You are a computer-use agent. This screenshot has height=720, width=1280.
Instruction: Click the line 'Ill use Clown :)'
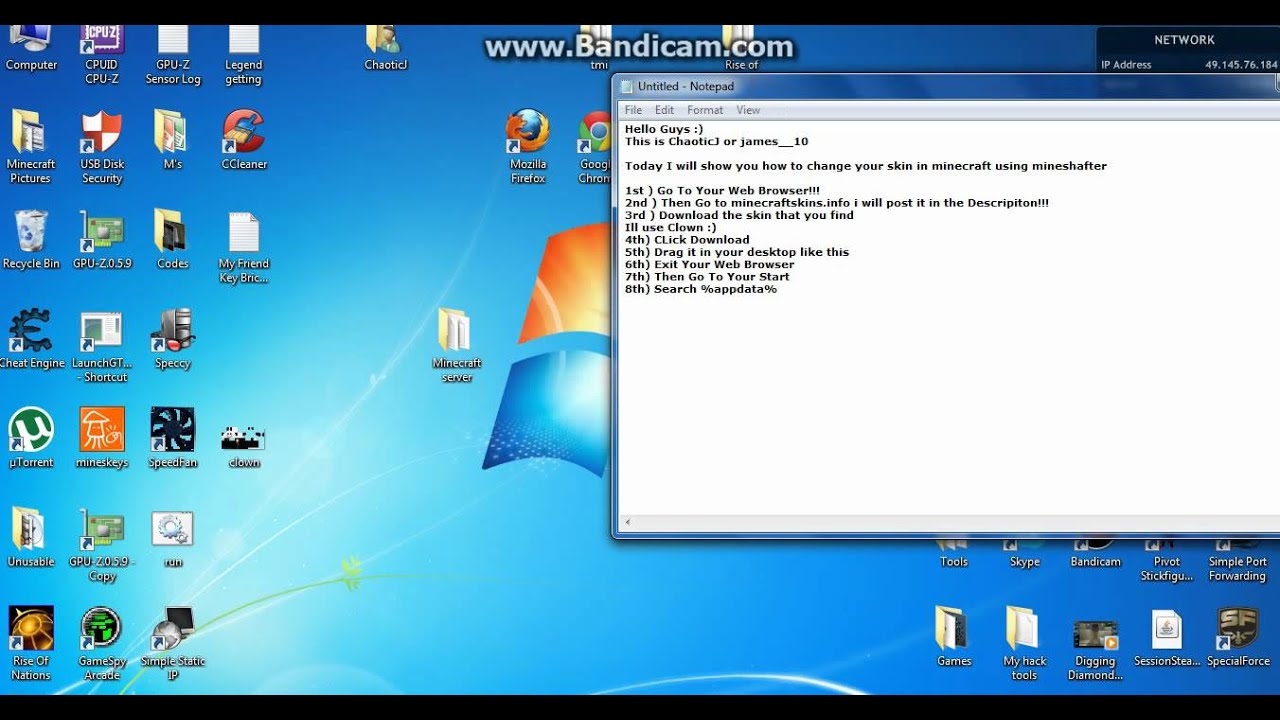tap(670, 227)
